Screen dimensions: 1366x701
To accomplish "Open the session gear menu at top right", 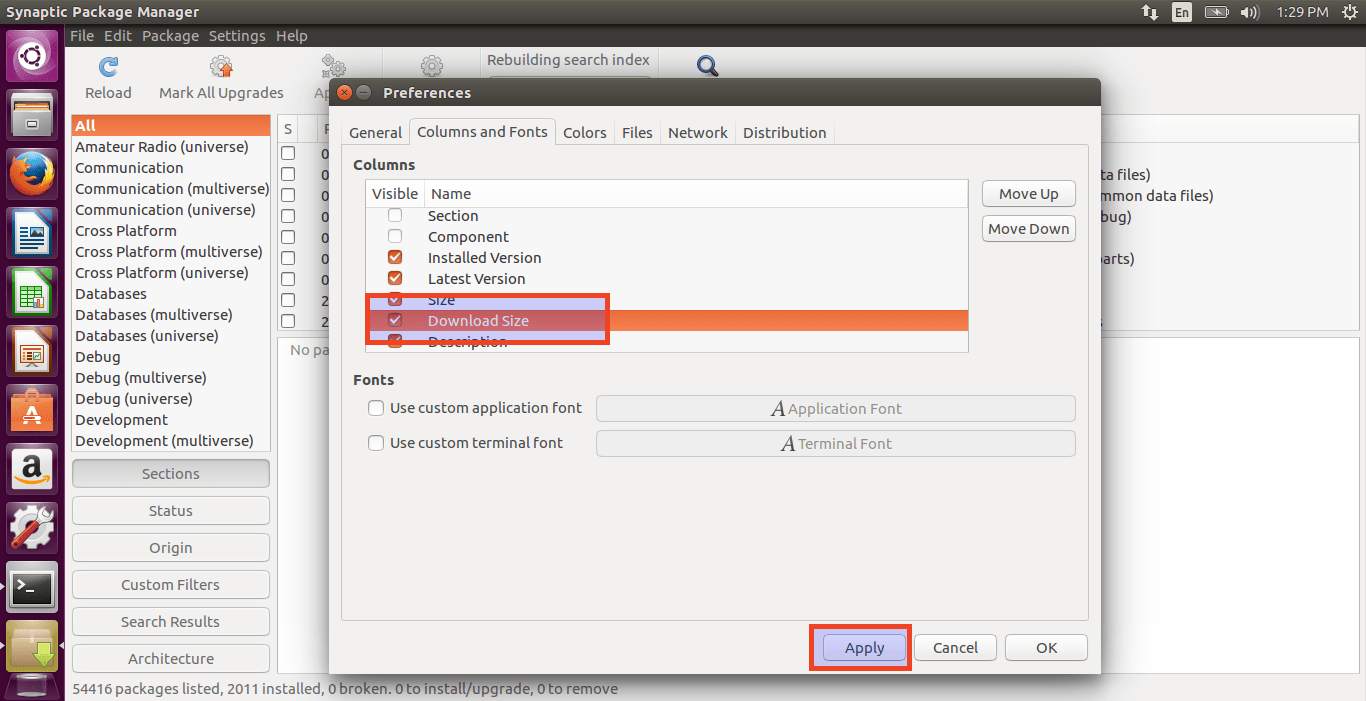I will coord(1349,13).
